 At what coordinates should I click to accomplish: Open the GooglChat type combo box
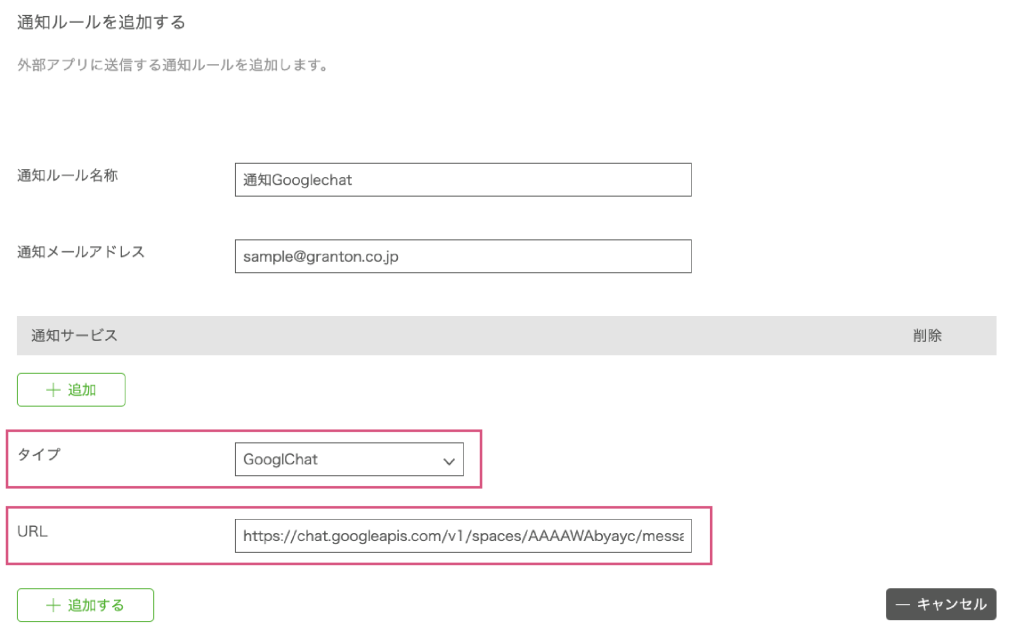[348, 460]
